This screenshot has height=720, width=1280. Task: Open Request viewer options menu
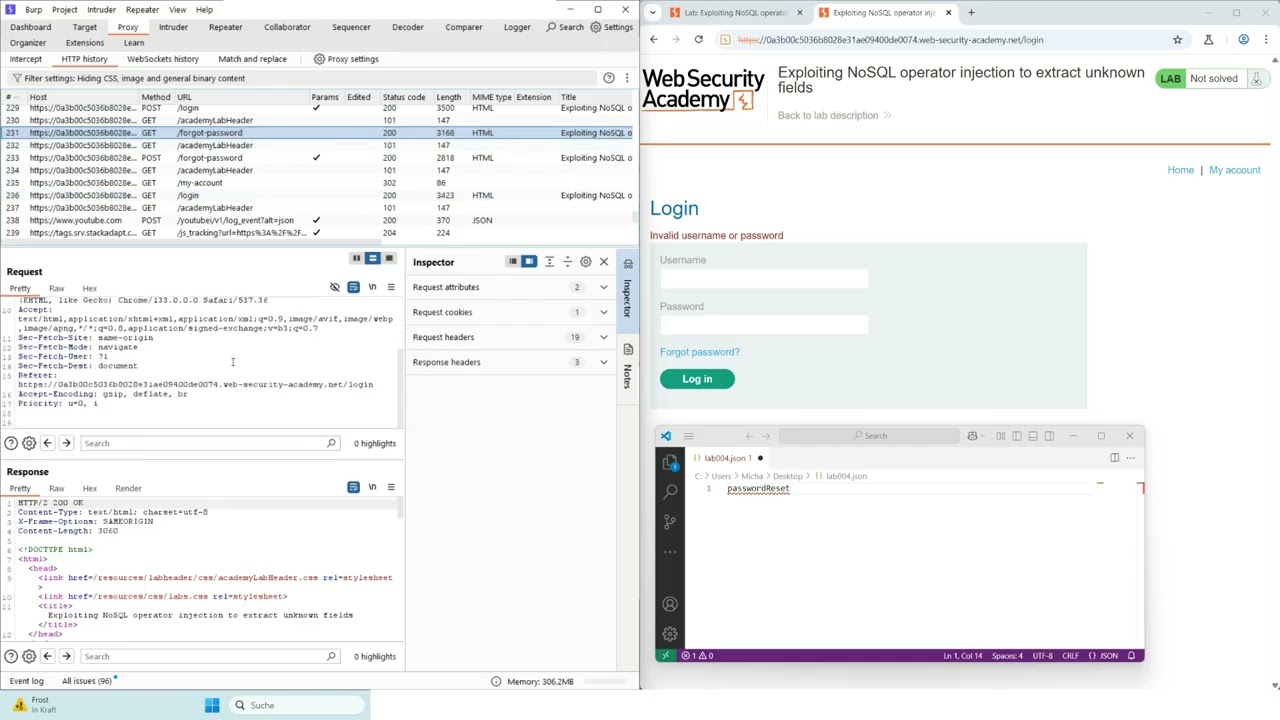(391, 288)
